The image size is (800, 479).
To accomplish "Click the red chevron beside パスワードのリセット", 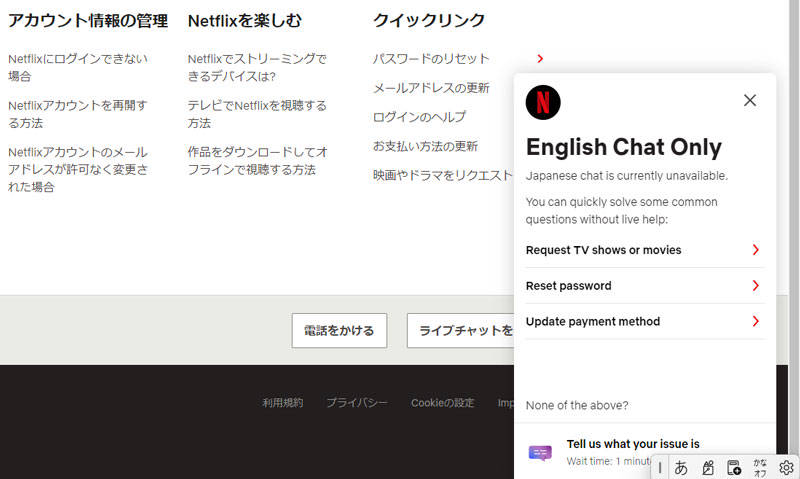I will tap(540, 59).
